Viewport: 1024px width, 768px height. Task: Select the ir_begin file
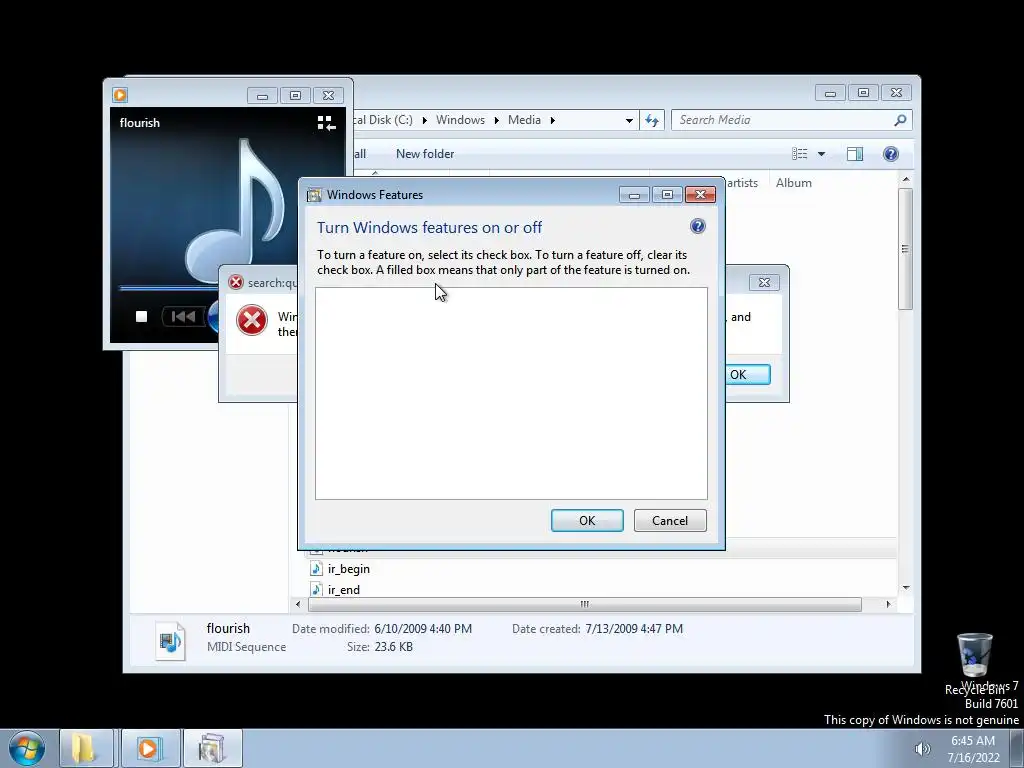click(x=349, y=569)
